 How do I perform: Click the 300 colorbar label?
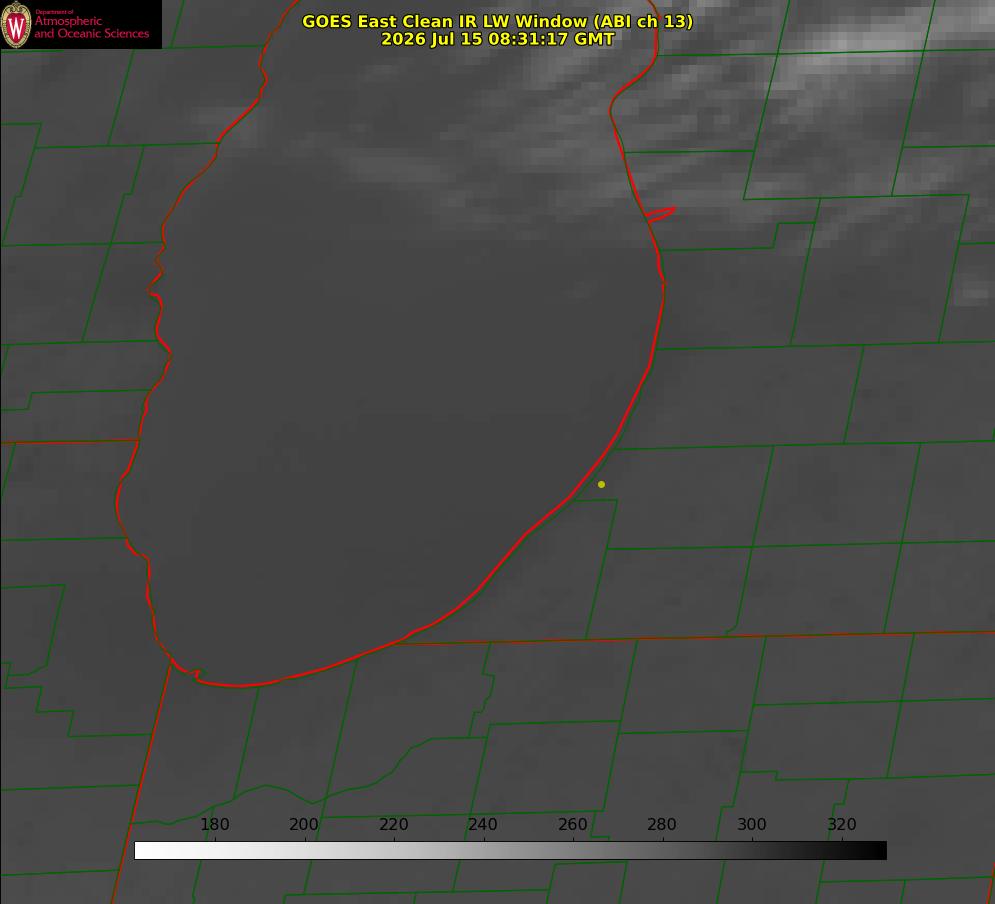[752, 824]
